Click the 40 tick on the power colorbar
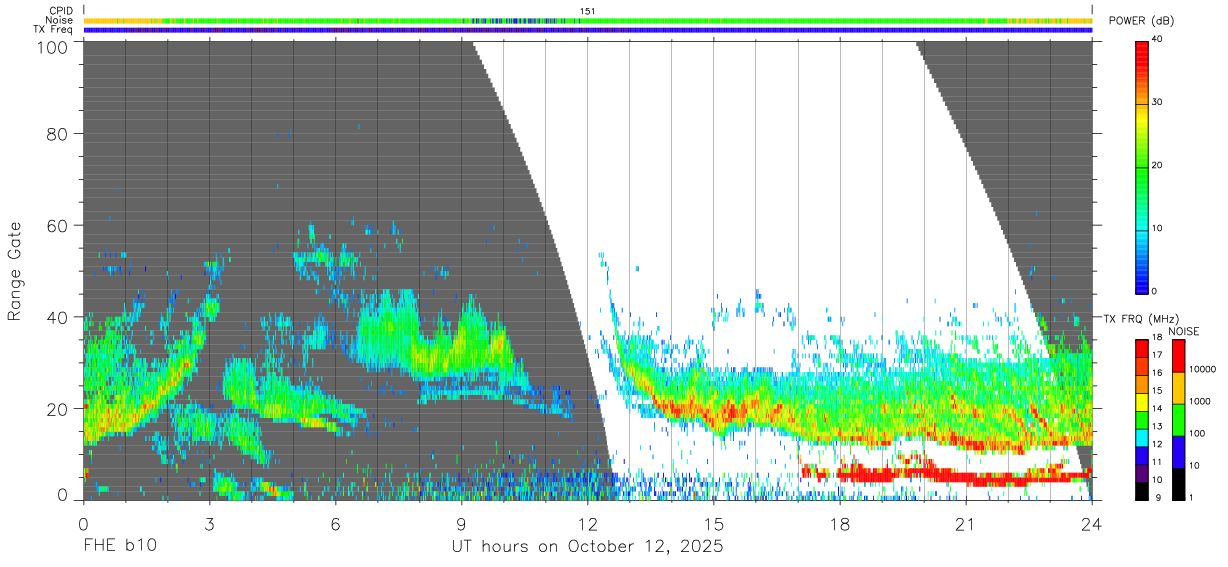Viewport: 1228px width, 567px height. [x=1156, y=39]
